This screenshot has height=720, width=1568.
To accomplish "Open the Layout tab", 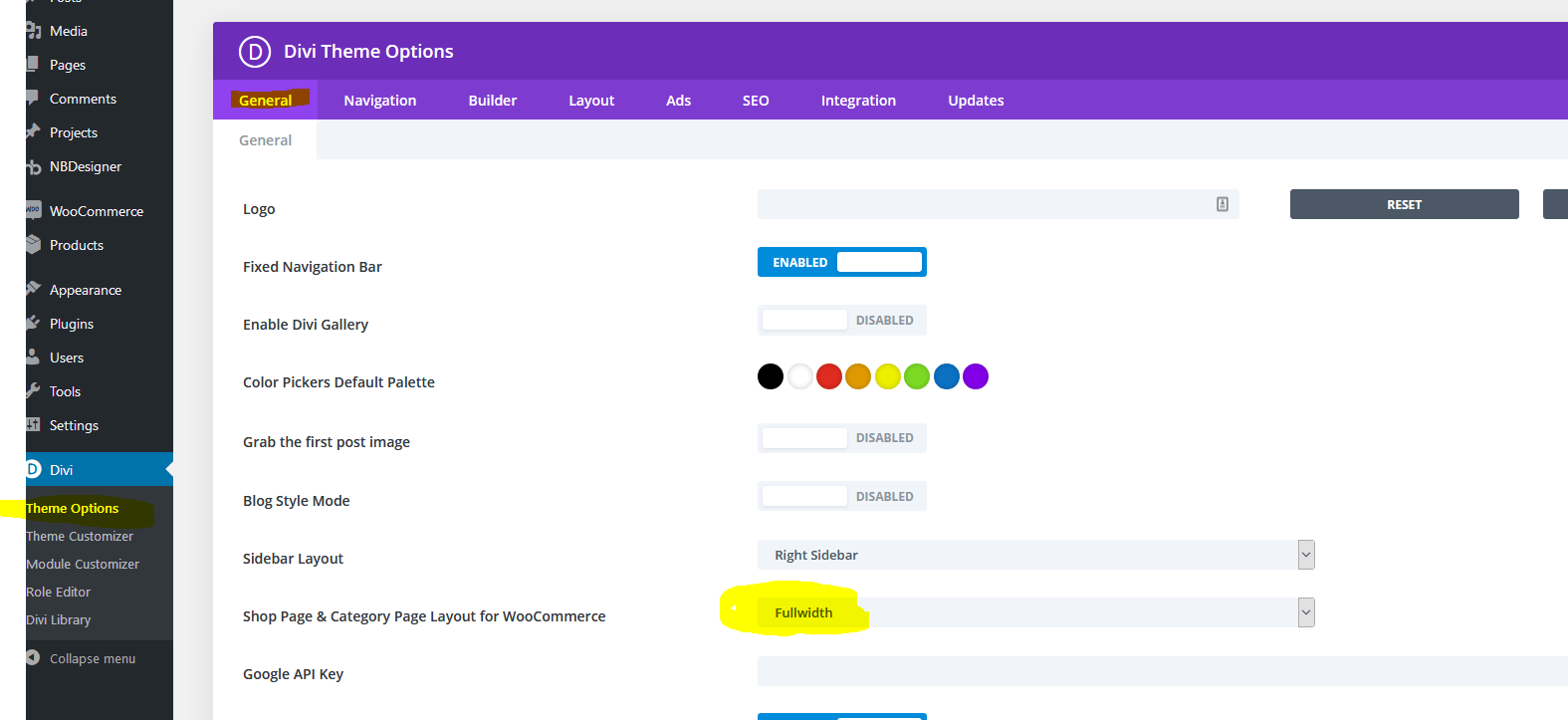I will pos(591,100).
